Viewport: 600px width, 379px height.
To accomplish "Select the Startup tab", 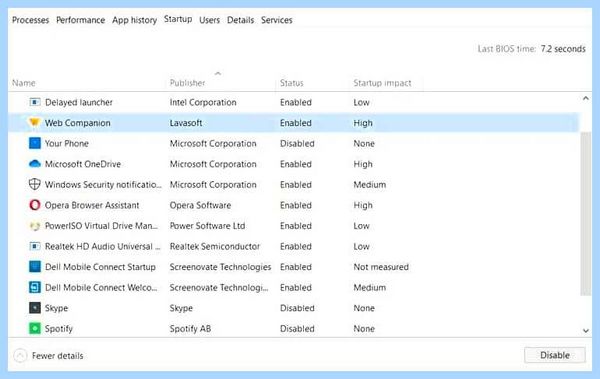I will (178, 19).
